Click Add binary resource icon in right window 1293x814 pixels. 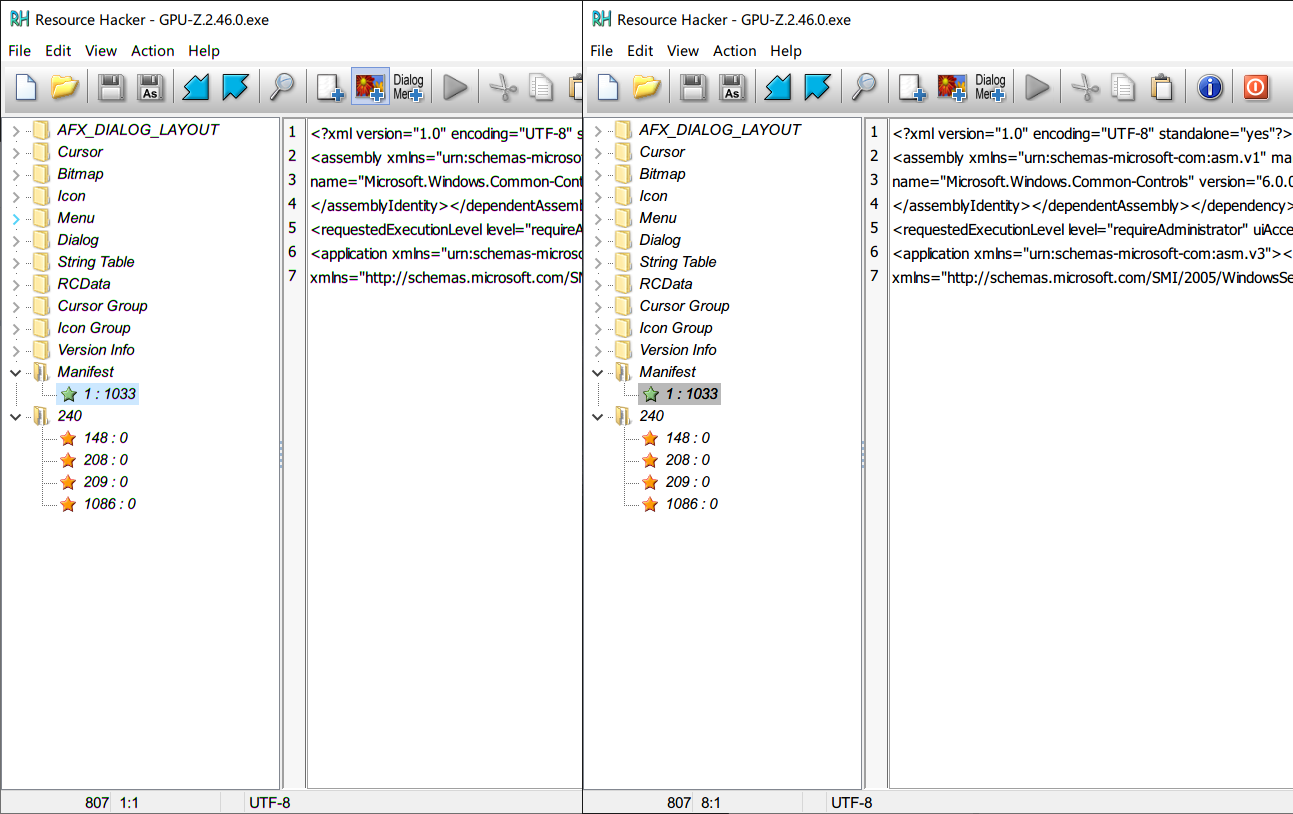click(x=912, y=87)
